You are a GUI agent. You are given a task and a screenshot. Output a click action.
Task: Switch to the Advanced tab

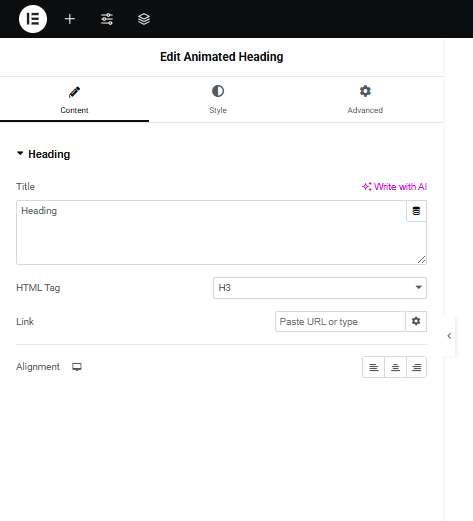point(365,99)
